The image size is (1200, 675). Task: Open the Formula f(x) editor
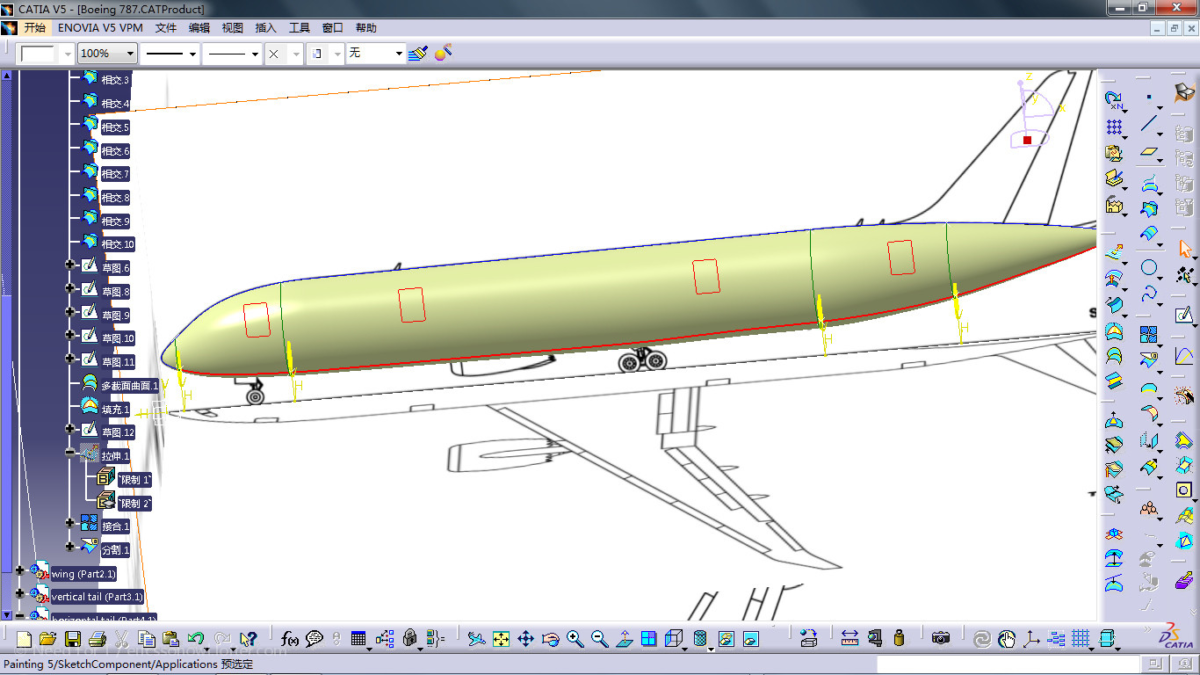click(x=290, y=639)
